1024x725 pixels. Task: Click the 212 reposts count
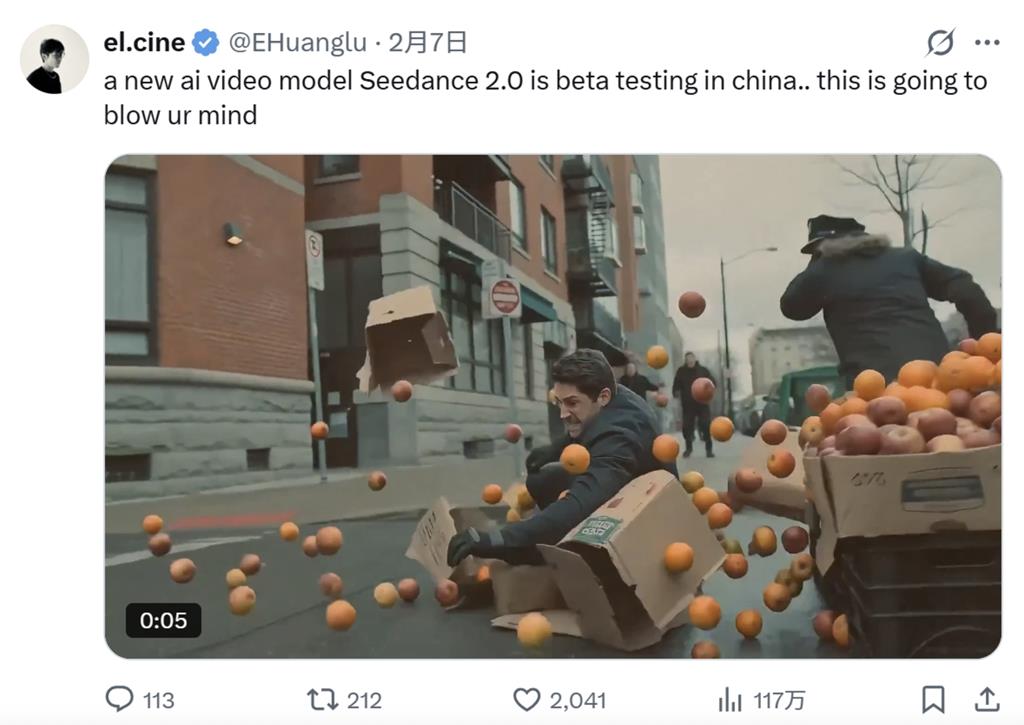[x=364, y=700]
